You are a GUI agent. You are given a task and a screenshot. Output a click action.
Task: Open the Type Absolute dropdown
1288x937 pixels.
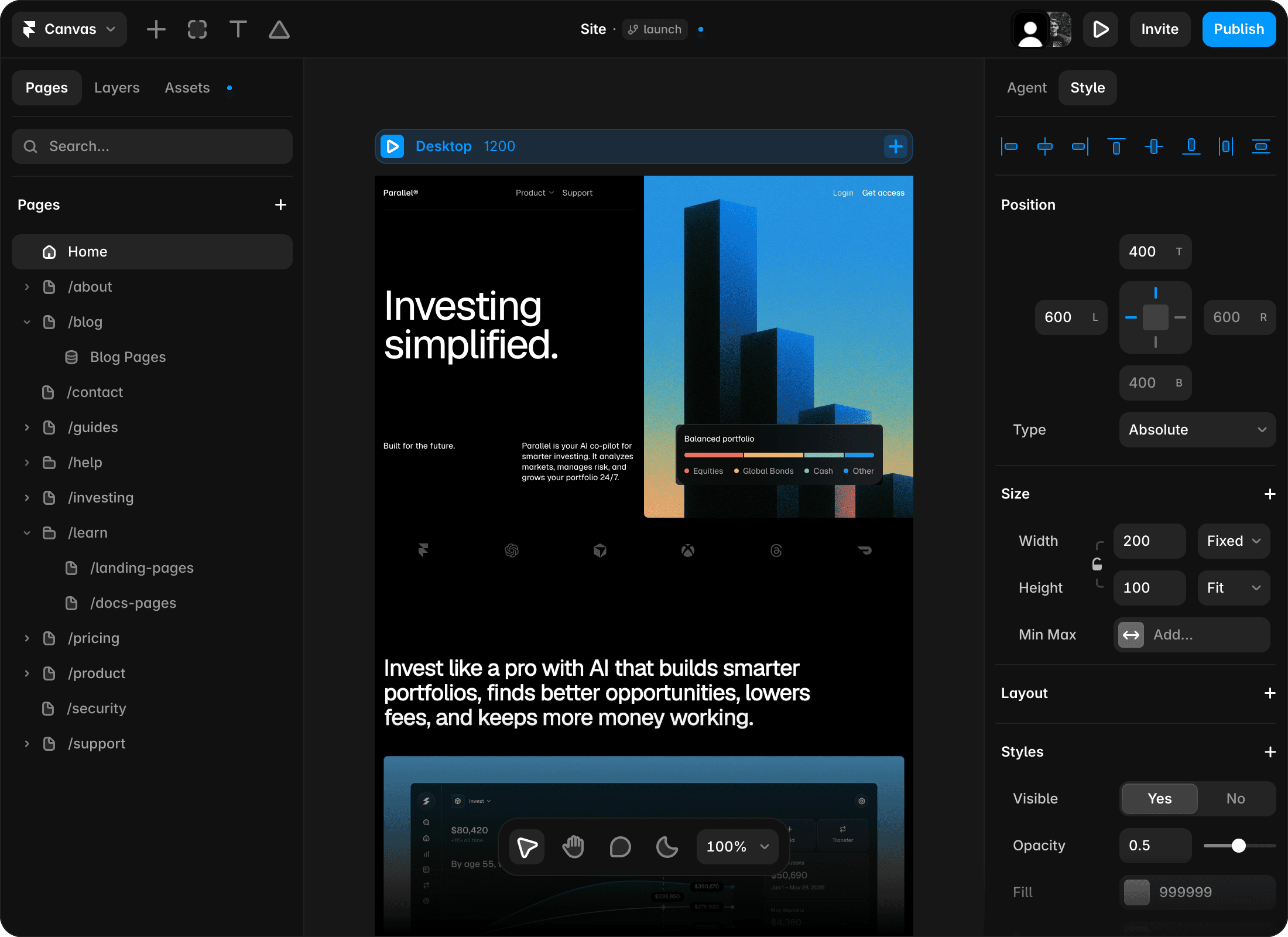(1197, 430)
